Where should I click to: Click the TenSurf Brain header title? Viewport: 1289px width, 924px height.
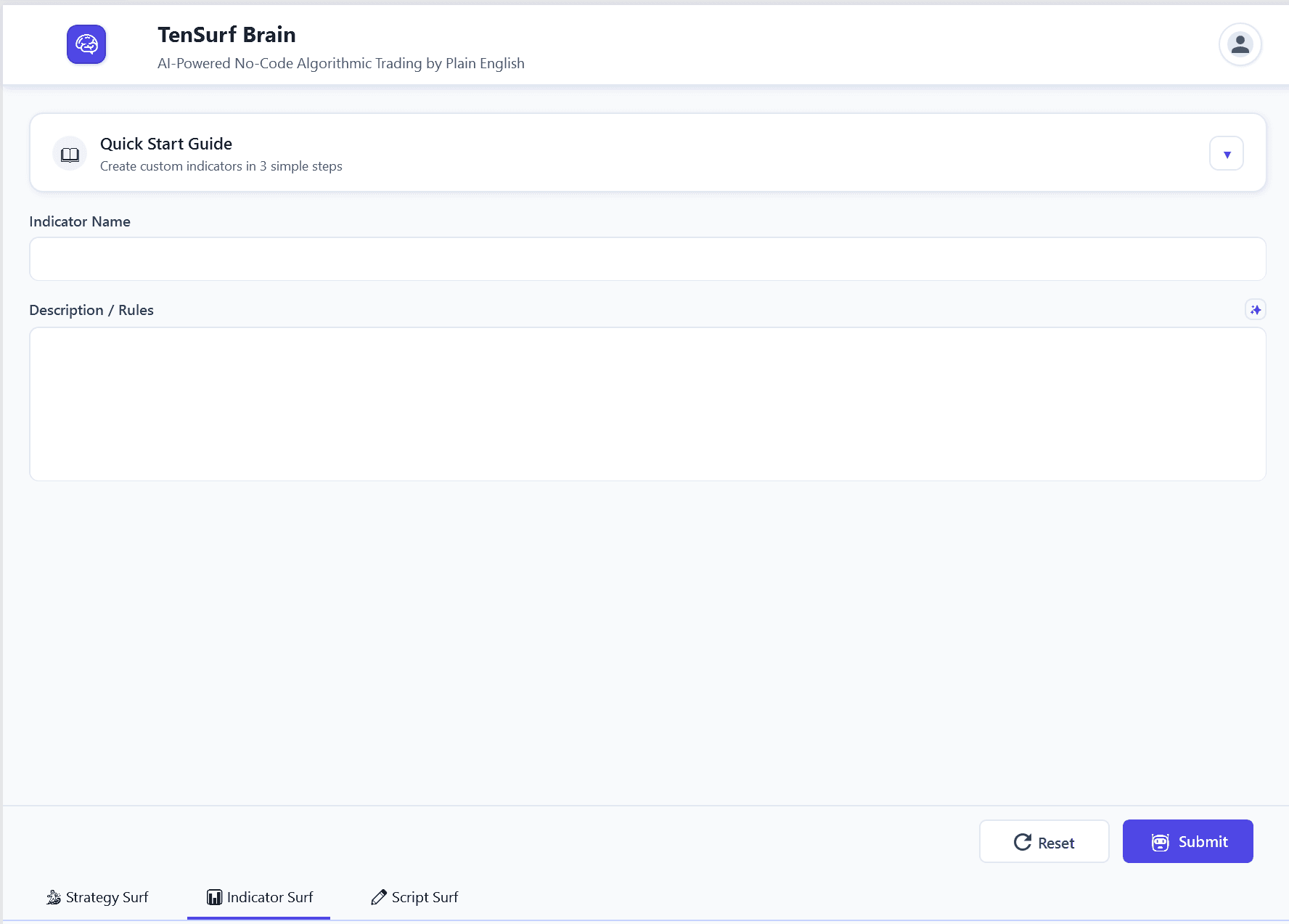click(x=226, y=35)
